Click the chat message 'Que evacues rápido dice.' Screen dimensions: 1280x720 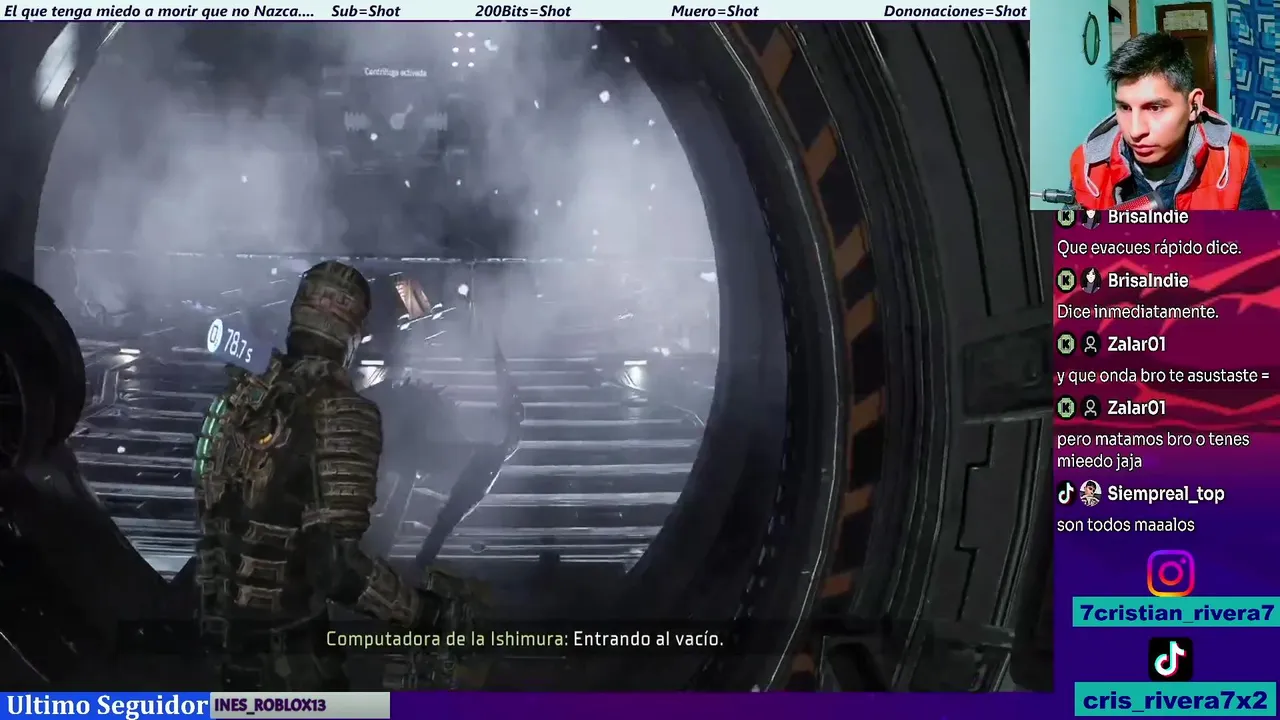1148,248
